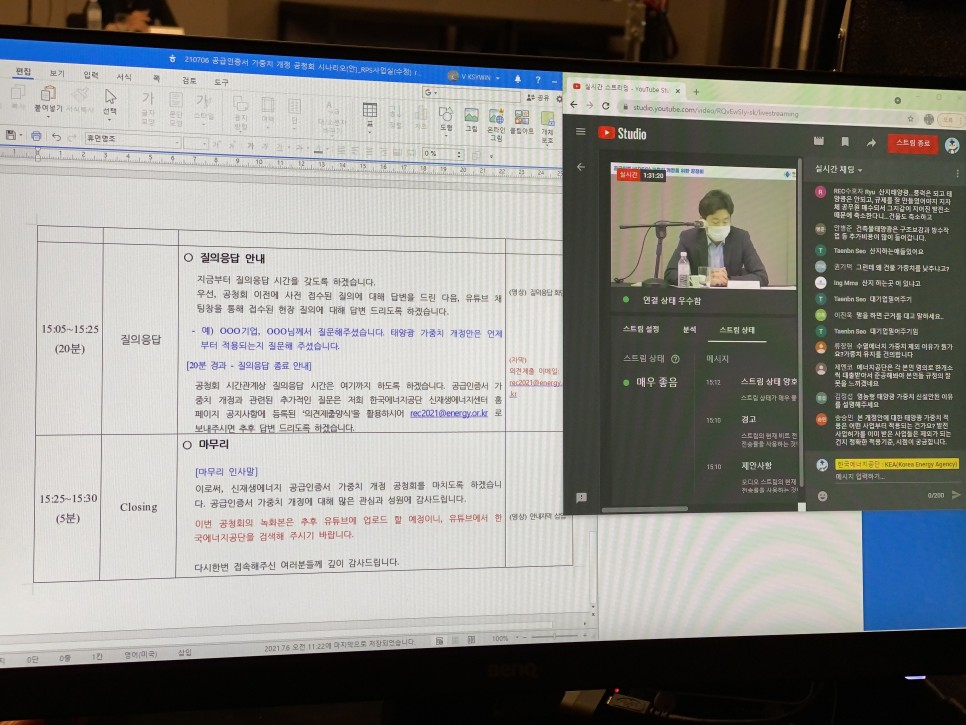Open live chat three-dot options
Image resolution: width=966 pixels, height=725 pixels.
coord(957,174)
